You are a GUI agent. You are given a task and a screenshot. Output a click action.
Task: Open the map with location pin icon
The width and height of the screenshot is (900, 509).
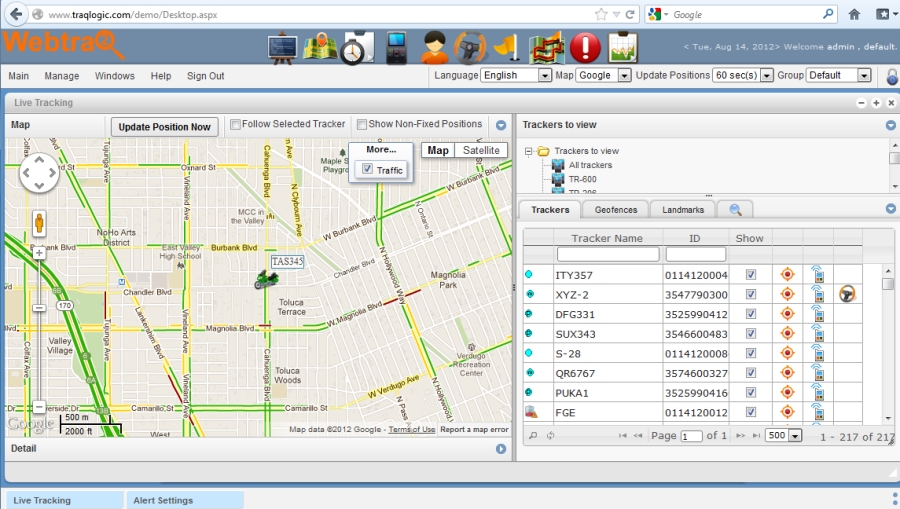pos(320,48)
